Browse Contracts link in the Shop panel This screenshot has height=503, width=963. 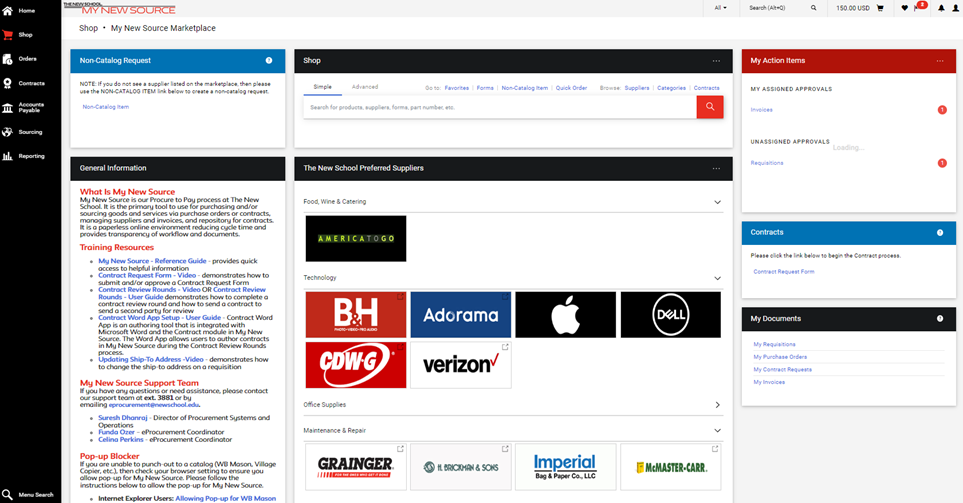(x=706, y=88)
